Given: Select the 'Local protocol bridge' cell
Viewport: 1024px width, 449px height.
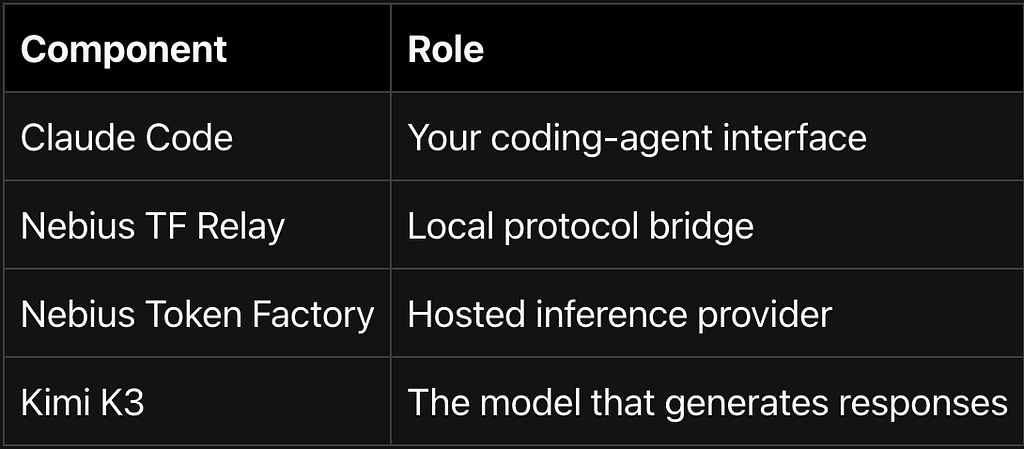Looking at the screenshot, I should pyautogui.click(x=707, y=224).
